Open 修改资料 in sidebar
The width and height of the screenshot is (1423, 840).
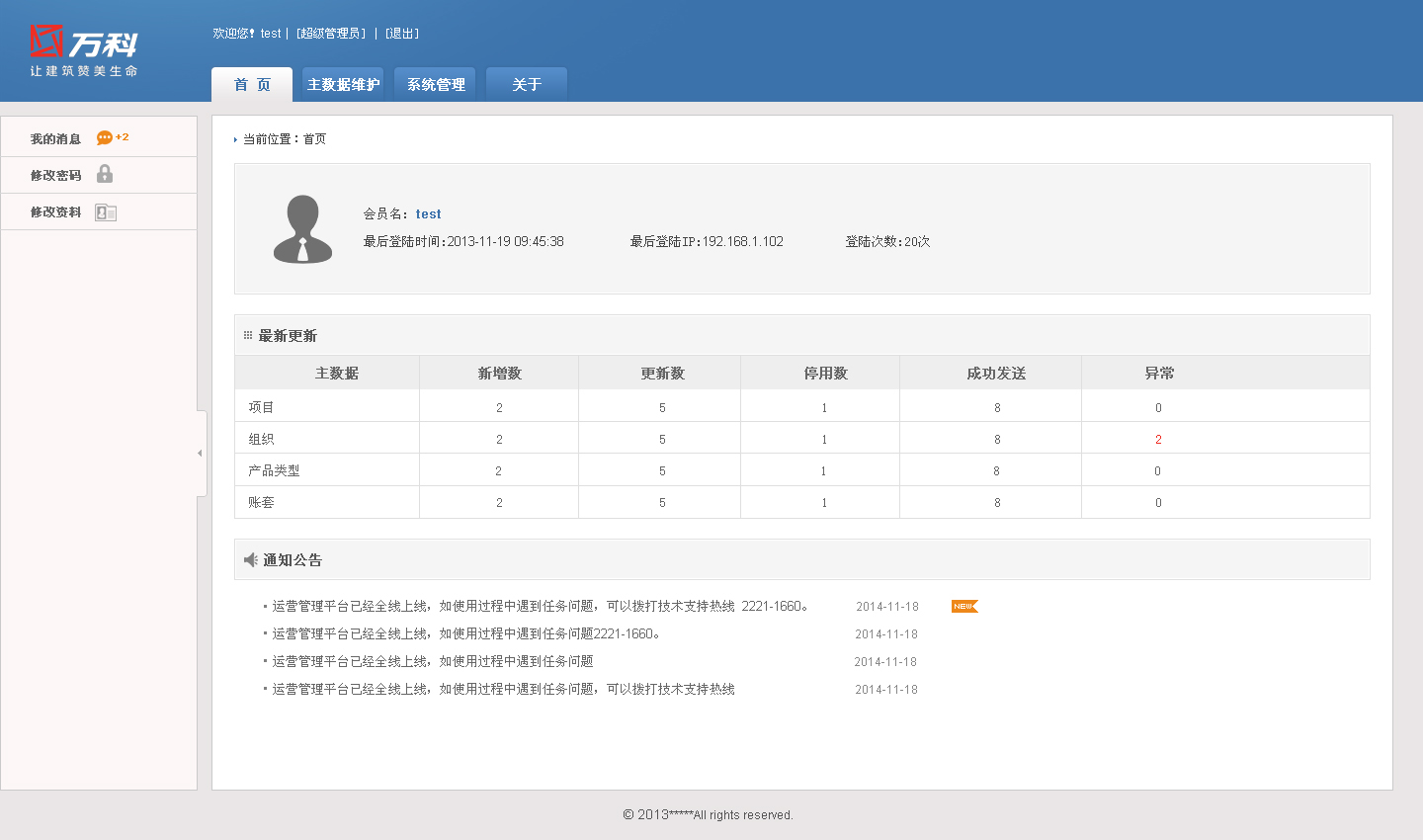click(55, 211)
